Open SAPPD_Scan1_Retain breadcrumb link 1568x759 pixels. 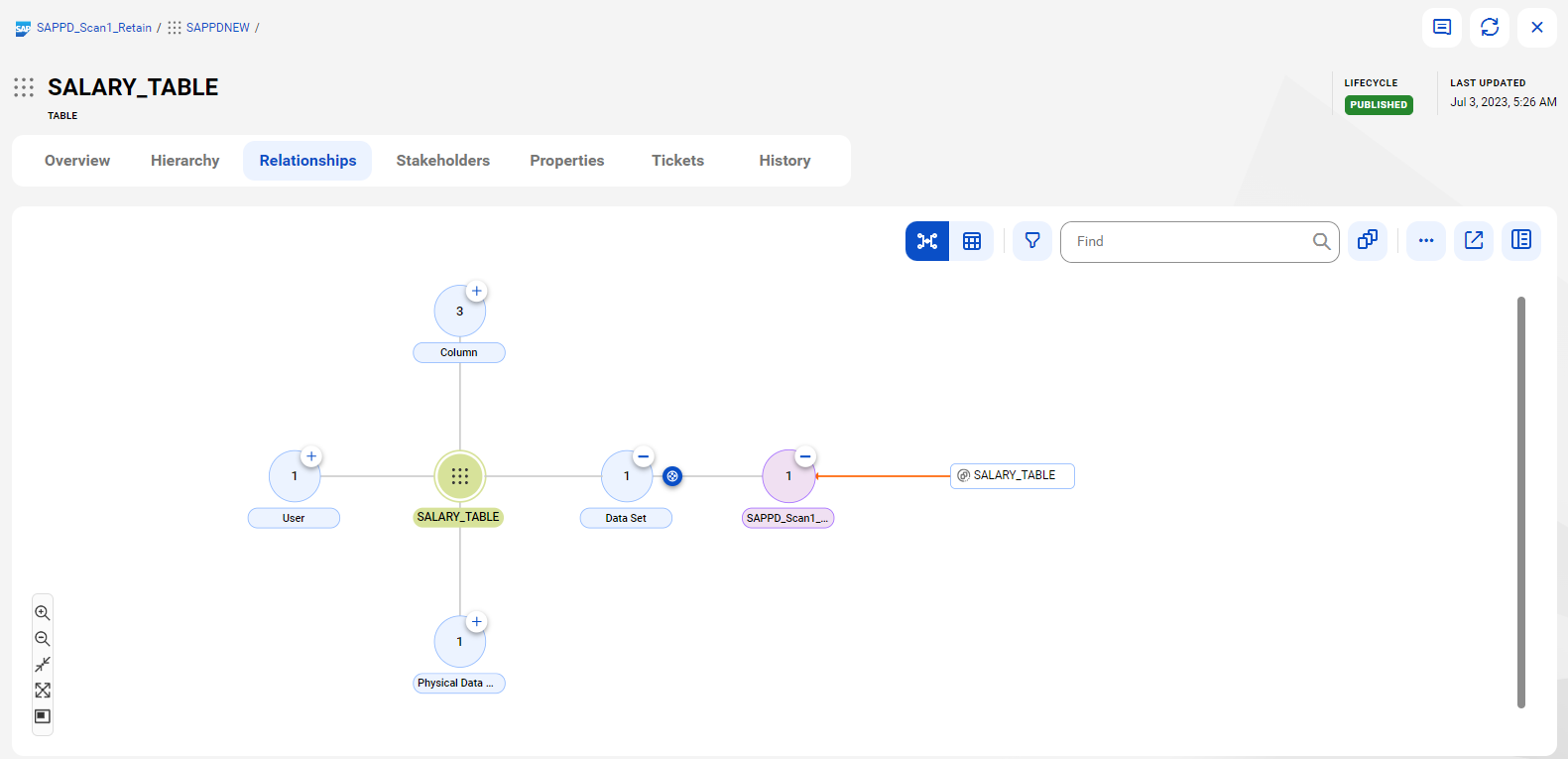click(94, 28)
